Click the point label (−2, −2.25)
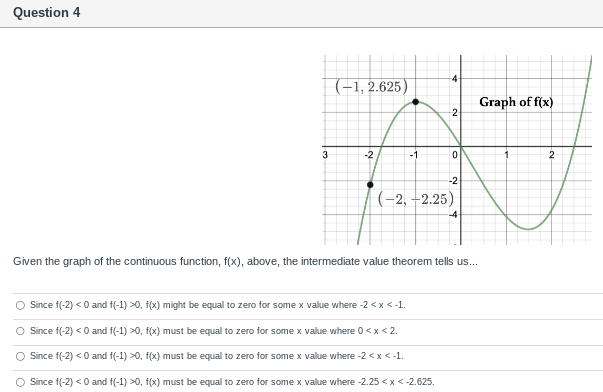The image size is (603, 392). click(416, 199)
